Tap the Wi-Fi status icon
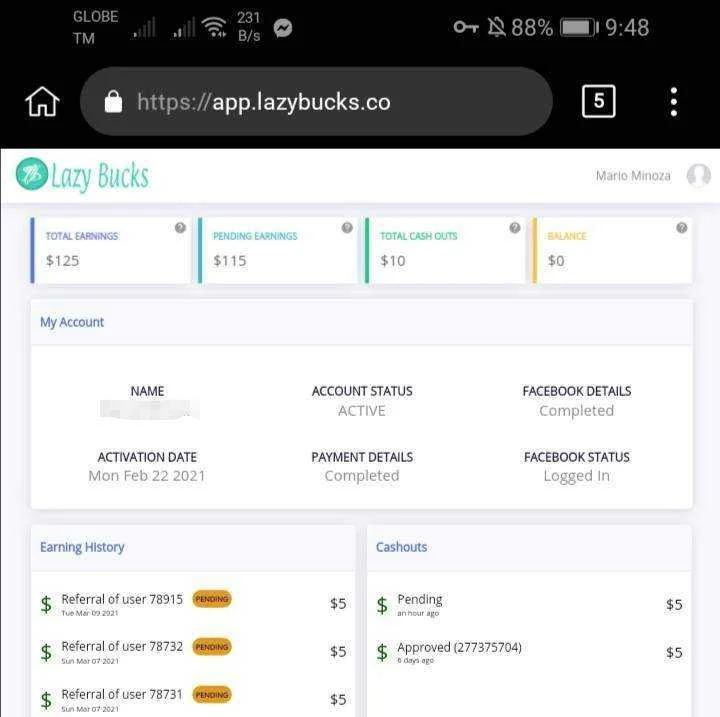 pos(215,27)
